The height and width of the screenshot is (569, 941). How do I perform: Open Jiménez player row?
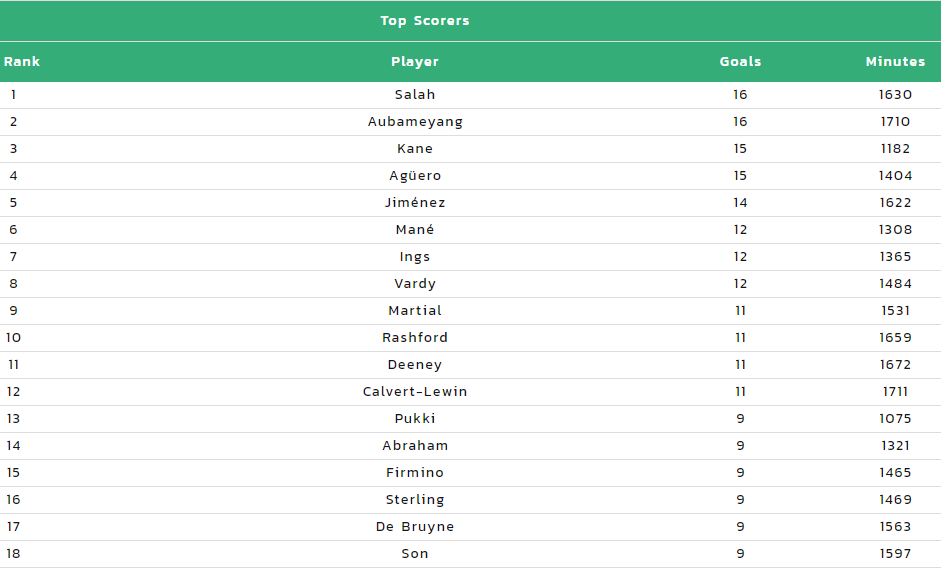[x=415, y=202]
